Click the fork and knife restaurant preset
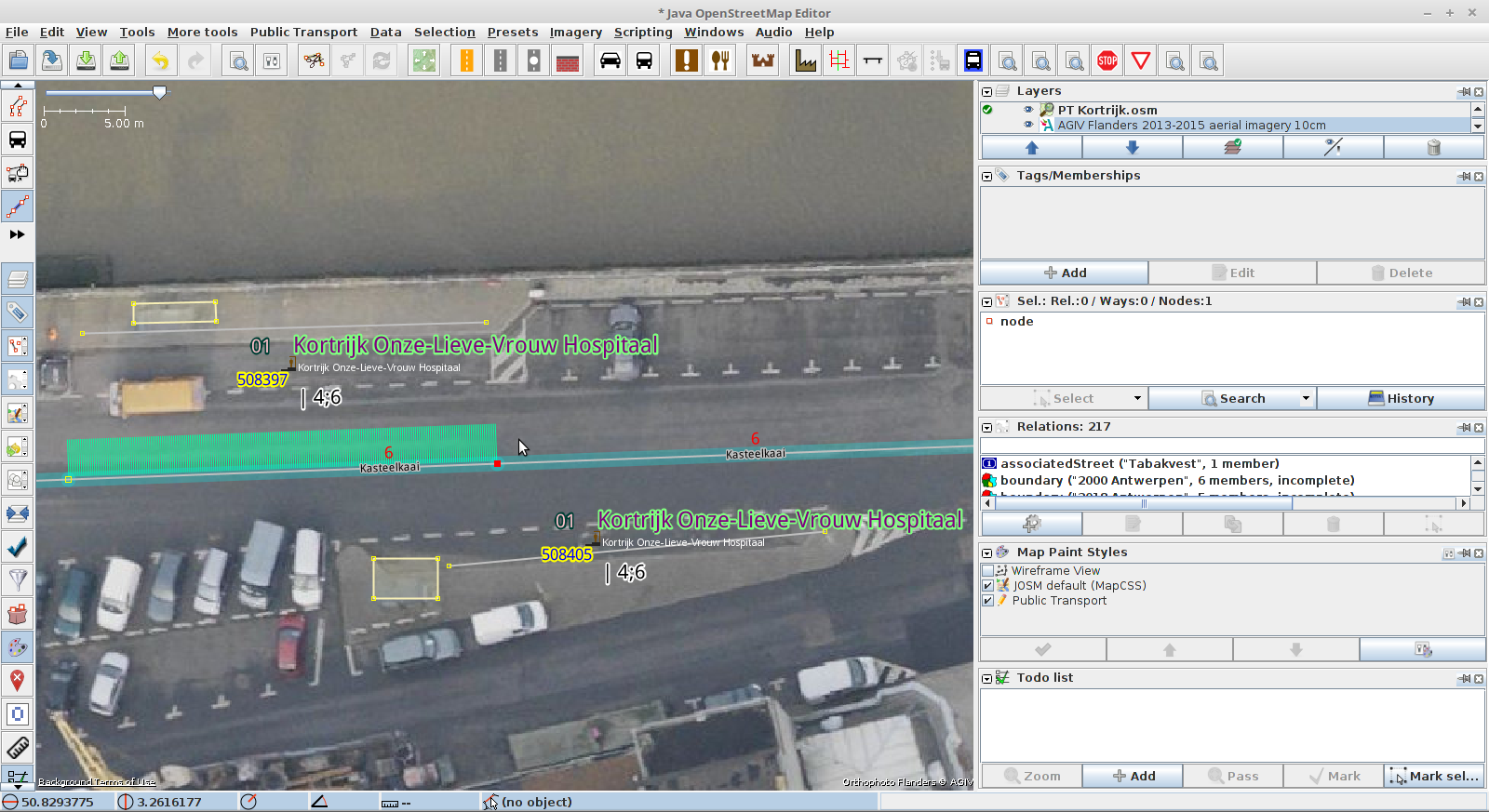 720,61
